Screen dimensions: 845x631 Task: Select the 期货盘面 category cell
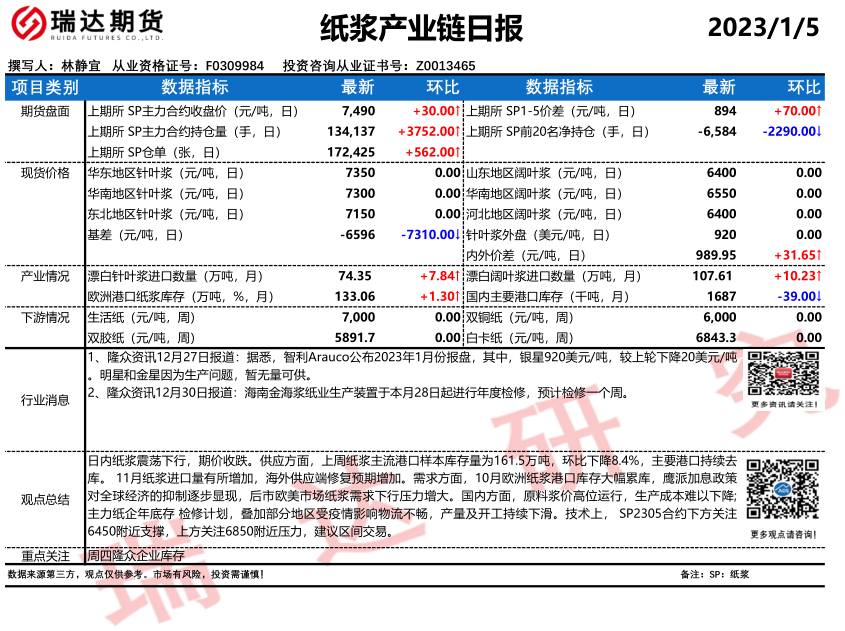(x=44, y=111)
